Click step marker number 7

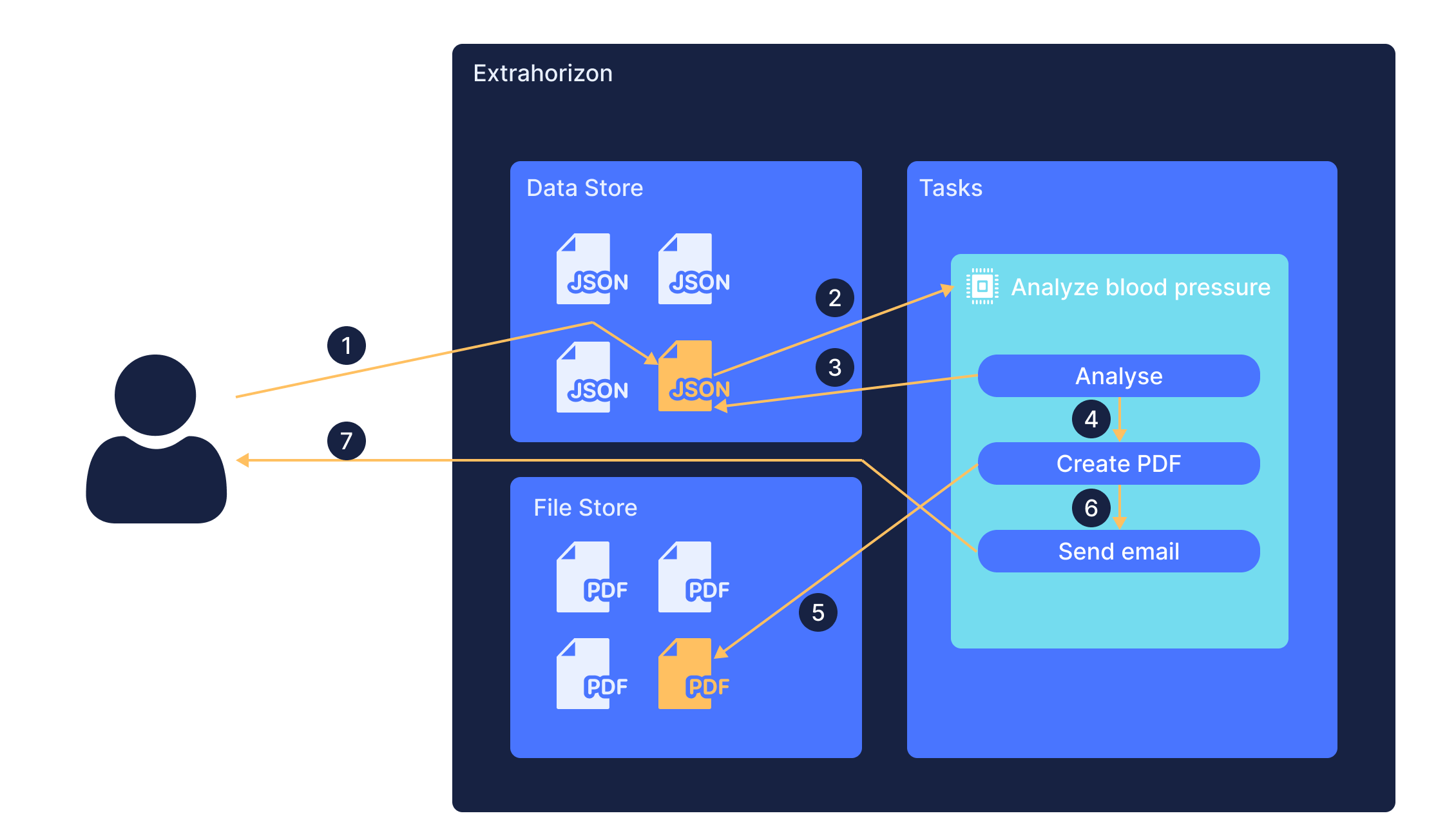pos(347,441)
